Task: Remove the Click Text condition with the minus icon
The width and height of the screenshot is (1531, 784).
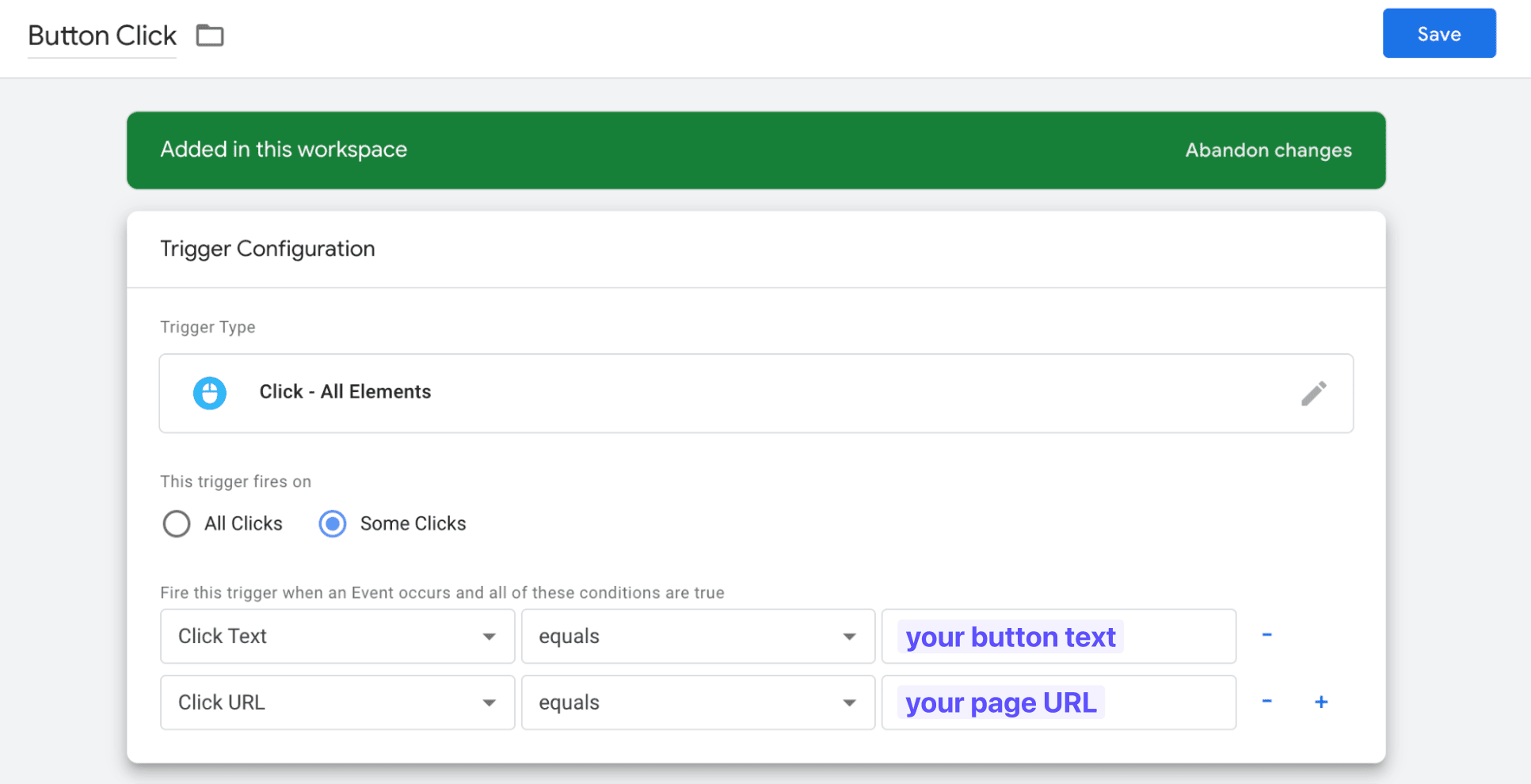Action: [x=1267, y=635]
